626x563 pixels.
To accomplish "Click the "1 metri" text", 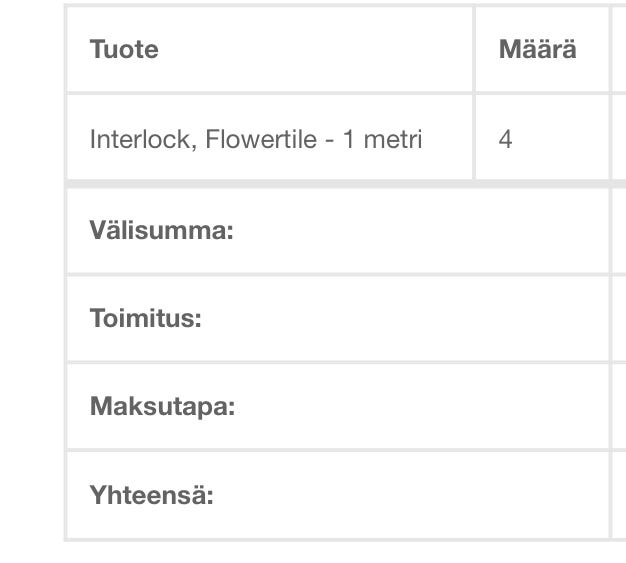I will (x=382, y=138).
